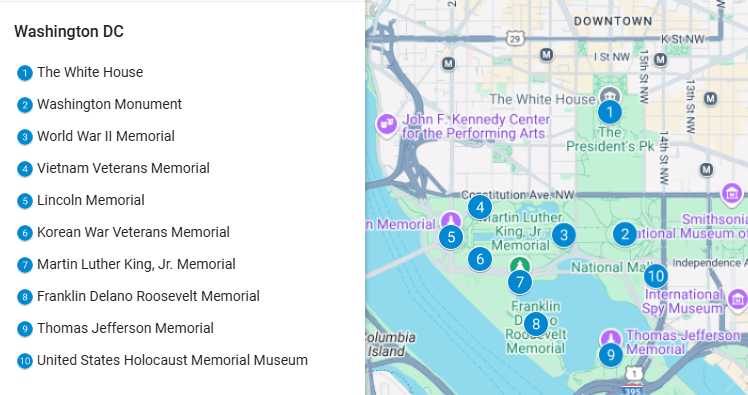Select map marker 5 at Lincoln Memorial
This screenshot has height=395, width=748.
pos(451,237)
